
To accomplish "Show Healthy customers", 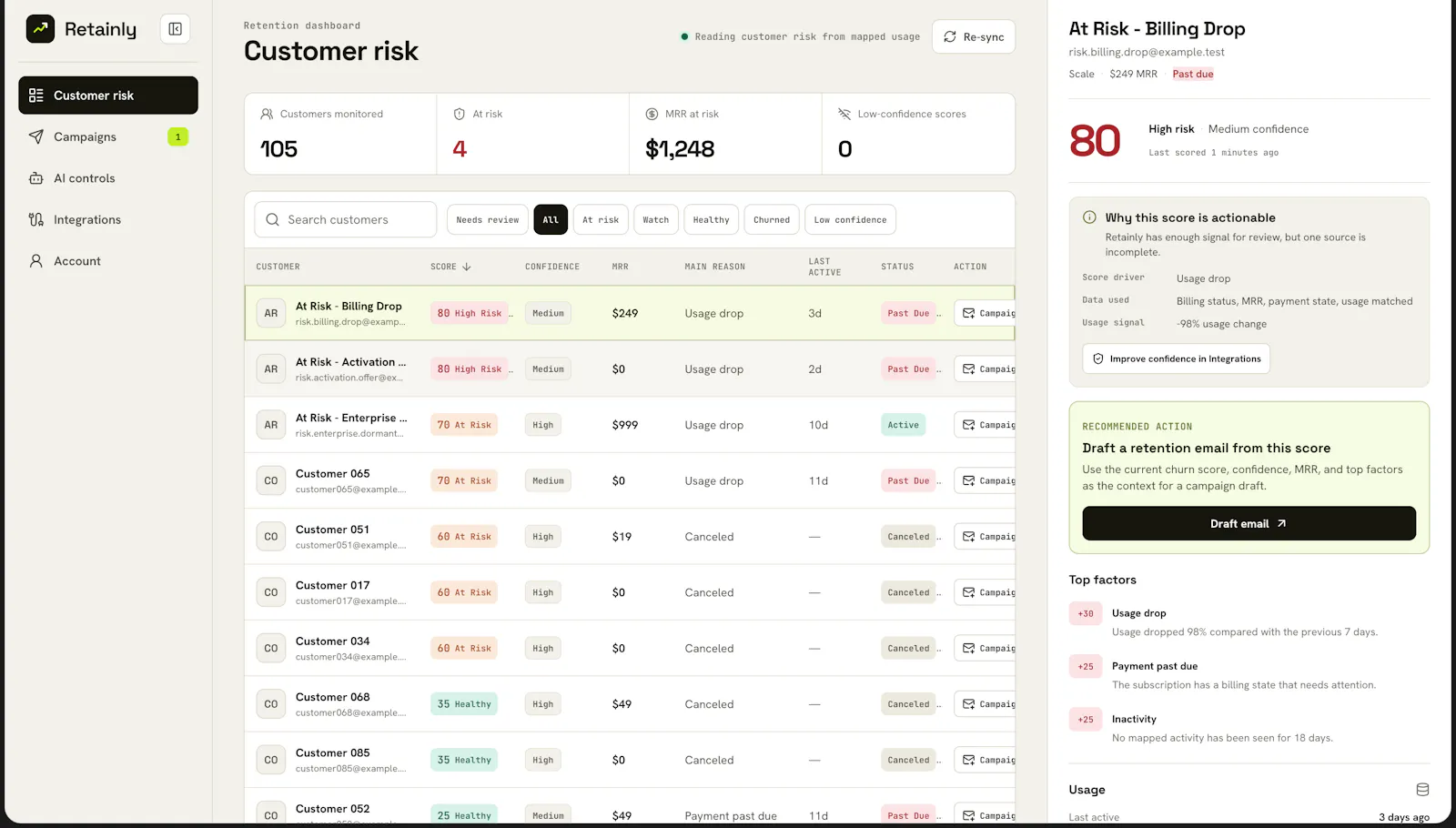I will pos(712,219).
